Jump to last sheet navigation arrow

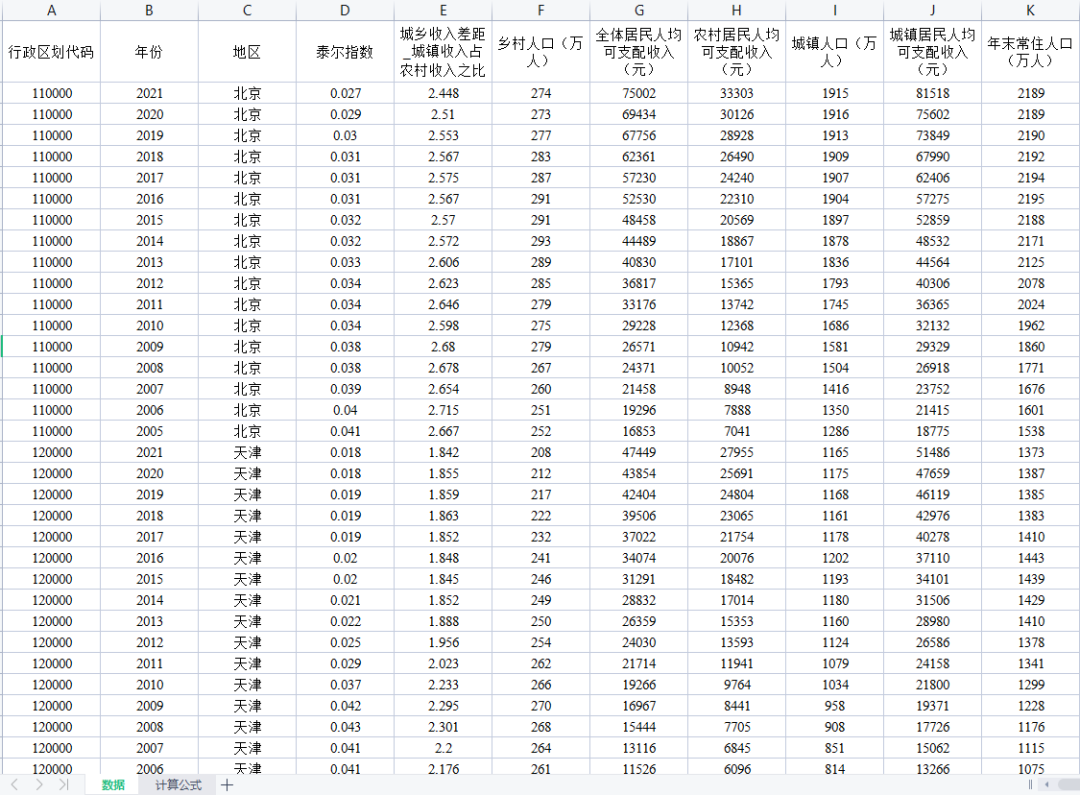tap(64, 785)
